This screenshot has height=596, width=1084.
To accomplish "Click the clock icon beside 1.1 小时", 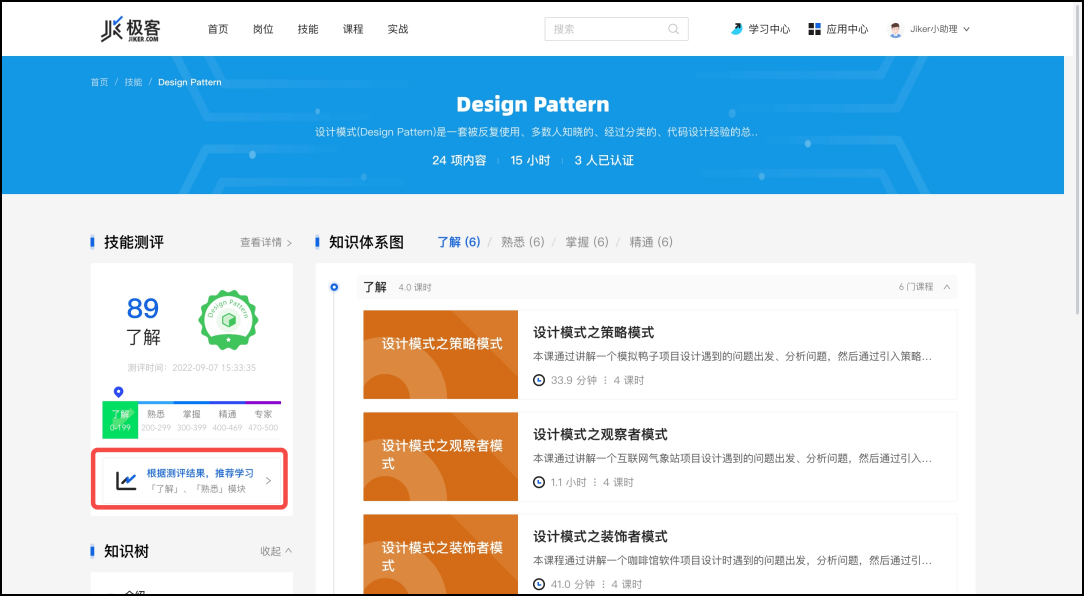I will click(x=539, y=482).
